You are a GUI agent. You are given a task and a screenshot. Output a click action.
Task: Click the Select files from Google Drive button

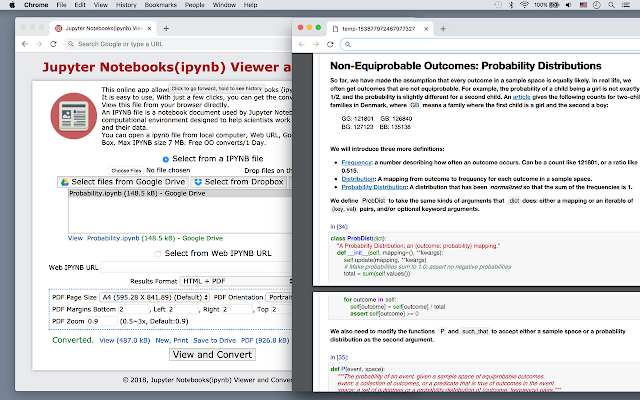[x=123, y=182]
